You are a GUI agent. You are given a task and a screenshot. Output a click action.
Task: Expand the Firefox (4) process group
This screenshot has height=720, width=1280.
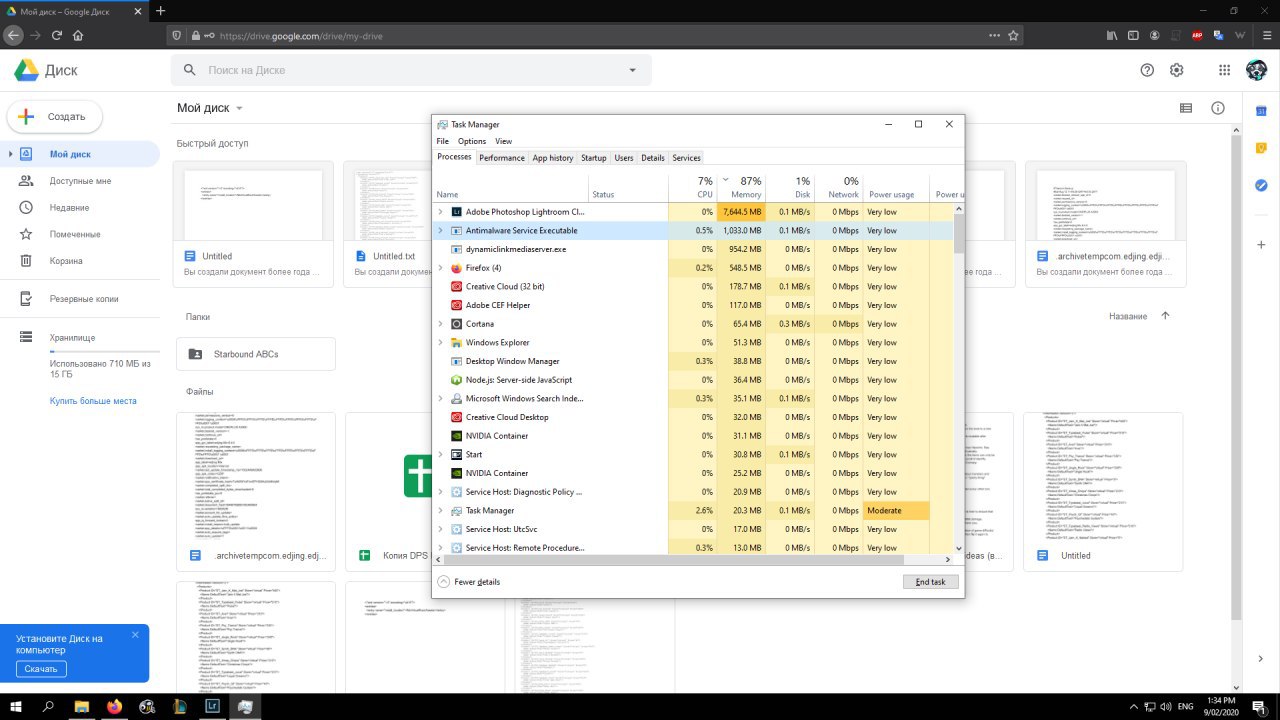coord(440,268)
